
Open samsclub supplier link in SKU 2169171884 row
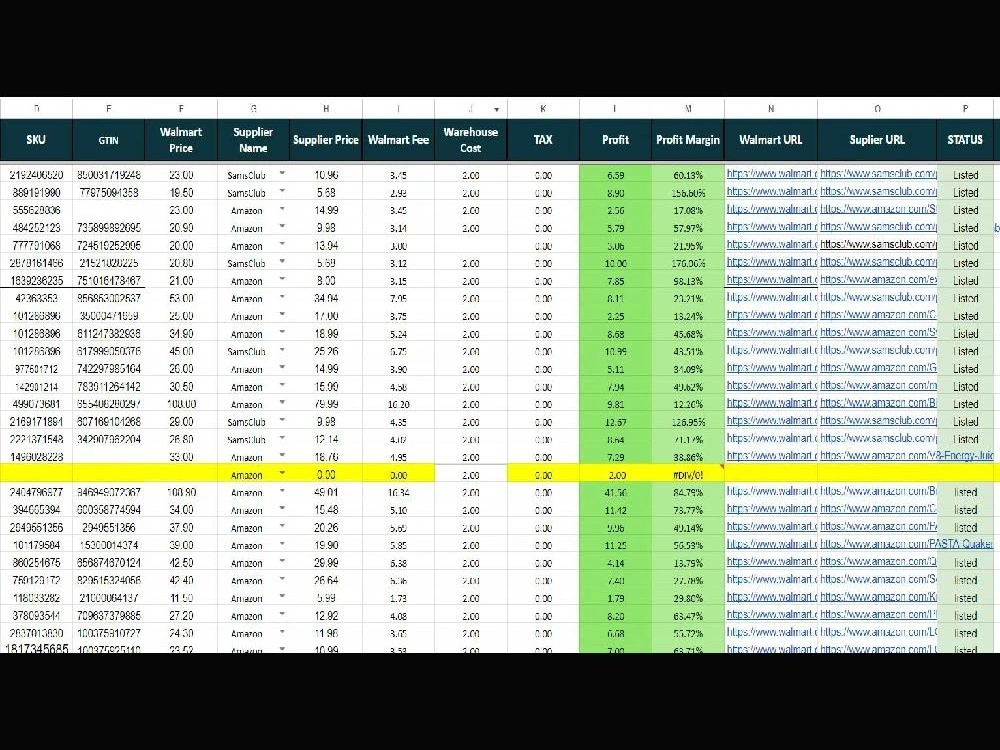(x=878, y=421)
